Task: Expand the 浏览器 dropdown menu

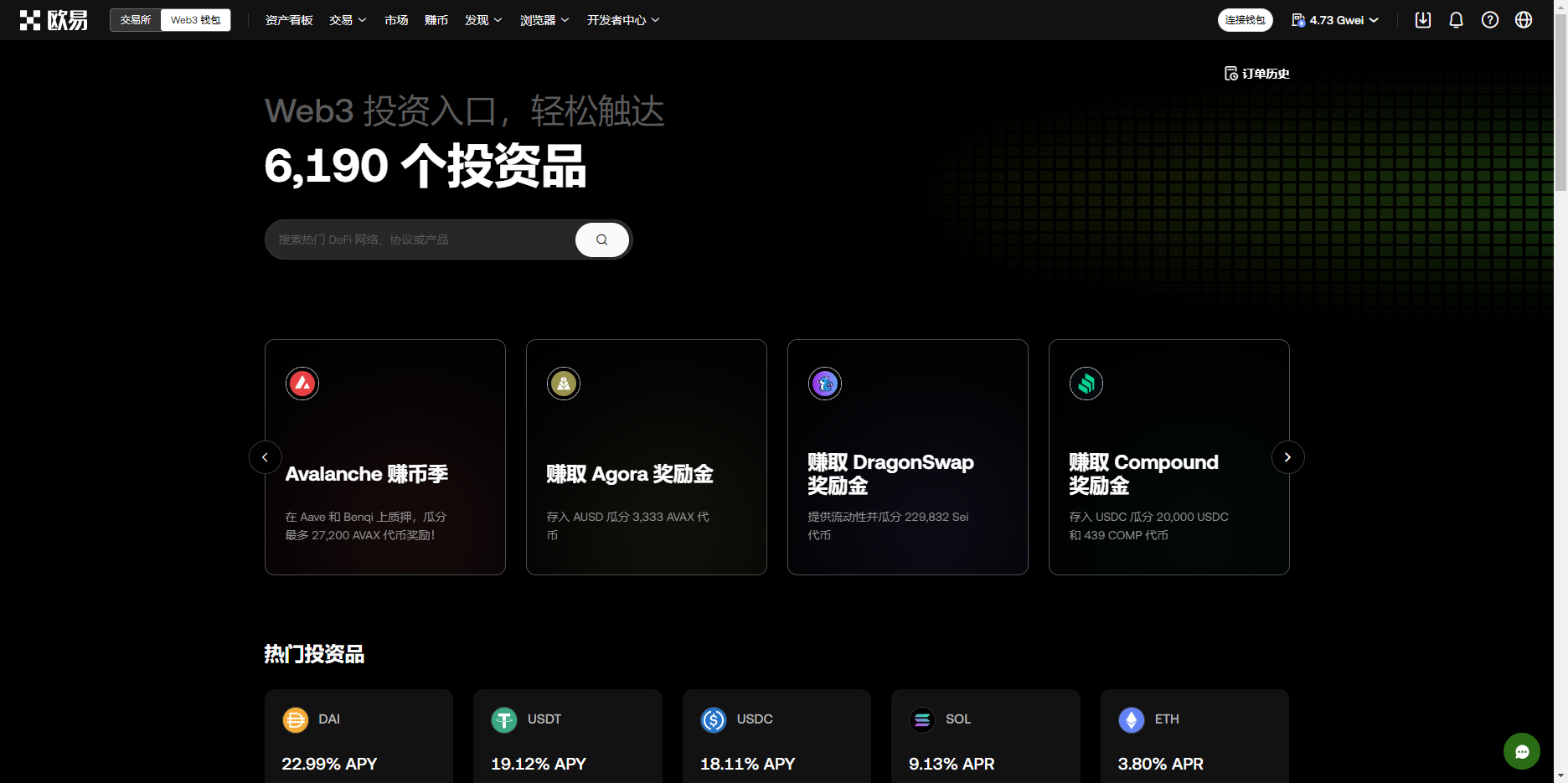Action: [544, 20]
